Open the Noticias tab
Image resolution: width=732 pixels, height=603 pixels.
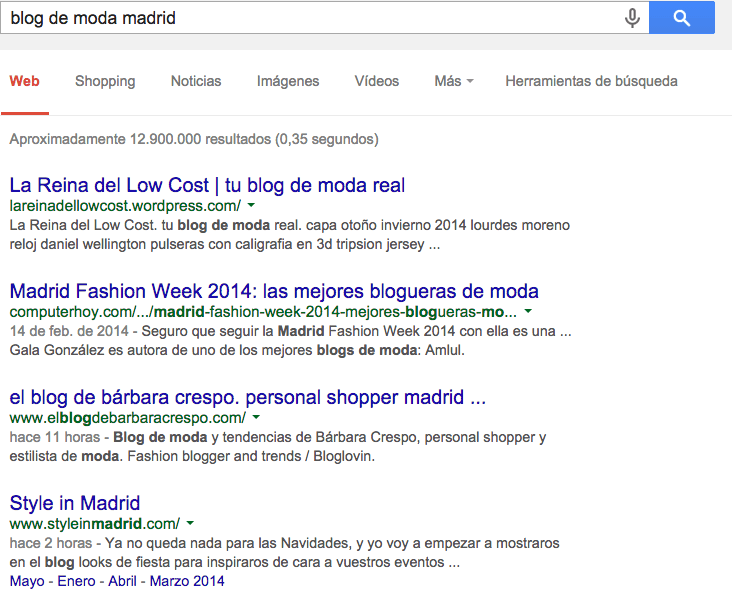coord(196,81)
